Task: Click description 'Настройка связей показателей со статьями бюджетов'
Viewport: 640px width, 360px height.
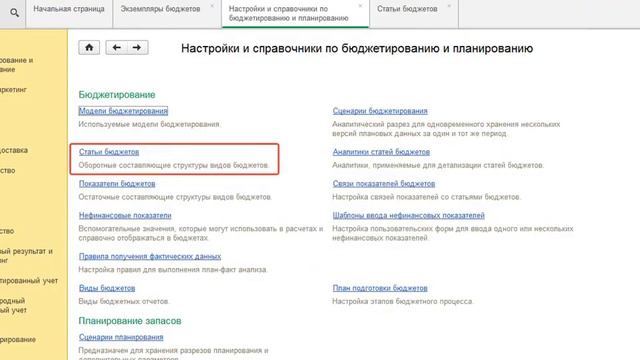Action: pos(427,197)
